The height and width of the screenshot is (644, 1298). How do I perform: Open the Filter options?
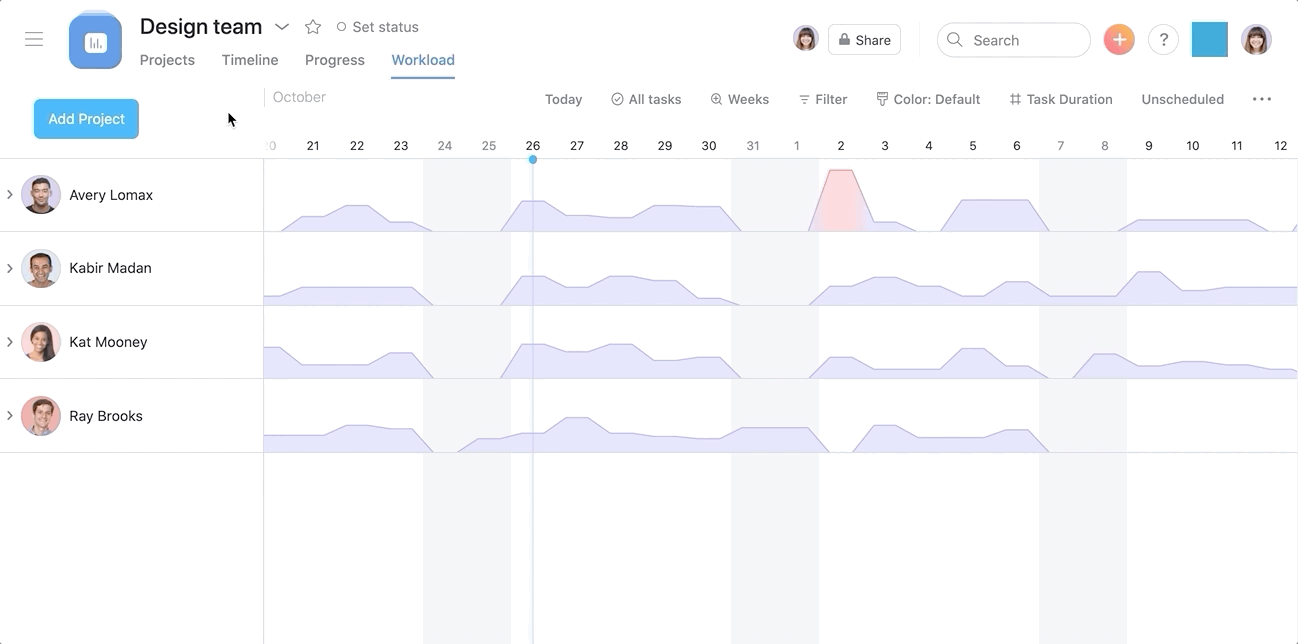pyautogui.click(x=823, y=99)
